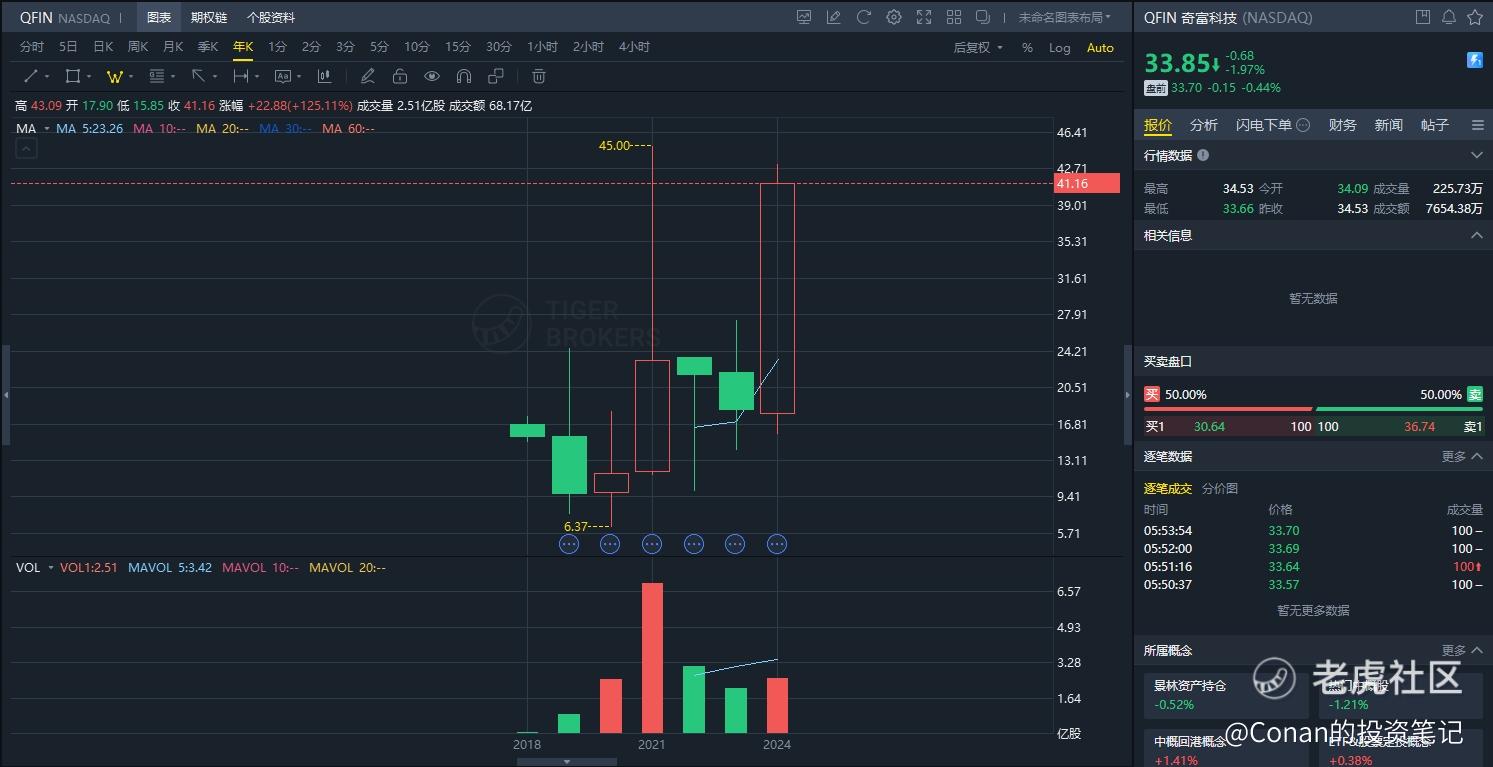Image resolution: width=1493 pixels, height=767 pixels.
Task: Open the 财务 tab in quote panel
Action: (x=1343, y=125)
